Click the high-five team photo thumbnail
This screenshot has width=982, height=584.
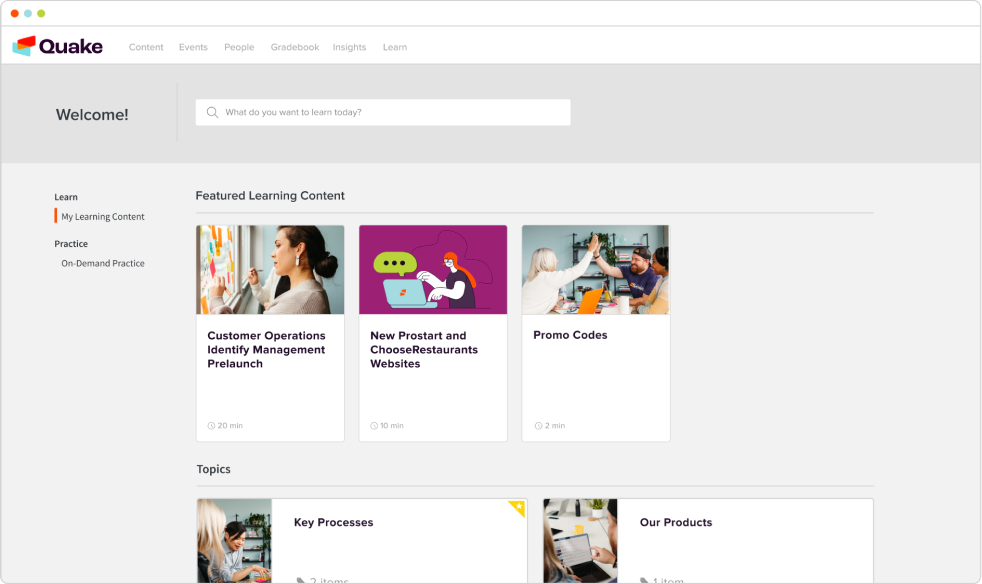(596, 269)
